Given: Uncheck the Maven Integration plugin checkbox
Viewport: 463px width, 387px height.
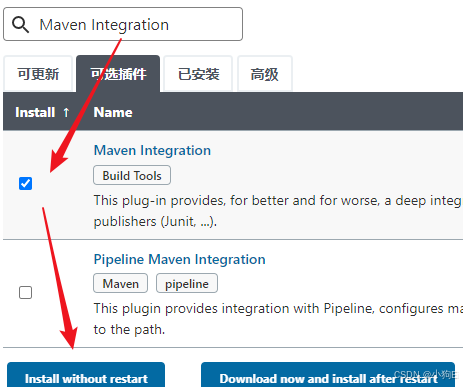Looking at the screenshot, I should (x=25, y=183).
